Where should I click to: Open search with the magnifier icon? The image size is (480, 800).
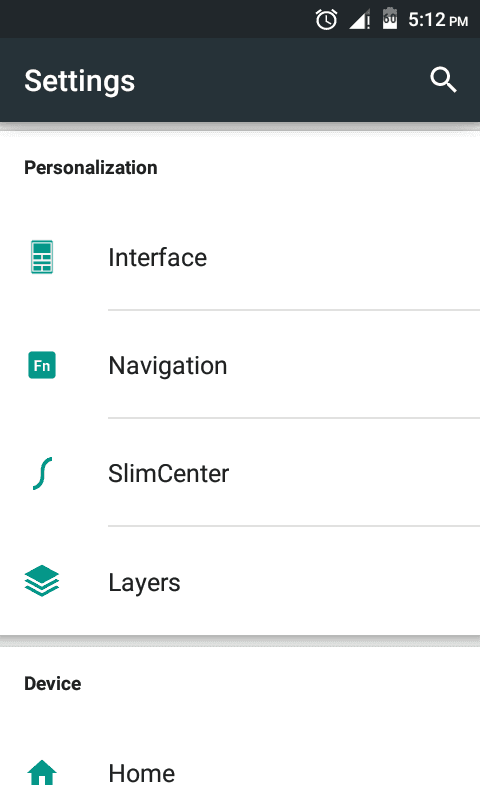point(443,80)
